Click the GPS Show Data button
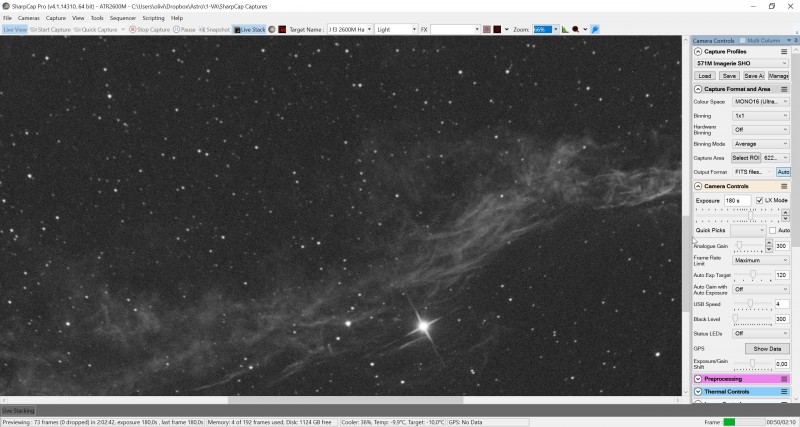 pyautogui.click(x=767, y=348)
